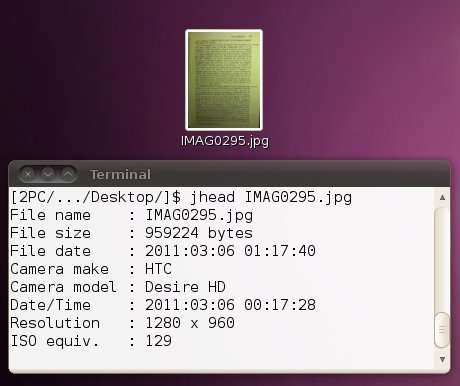The height and width of the screenshot is (386, 460).
Task: Click the terminal scrollbar thumb
Action: tap(442, 330)
